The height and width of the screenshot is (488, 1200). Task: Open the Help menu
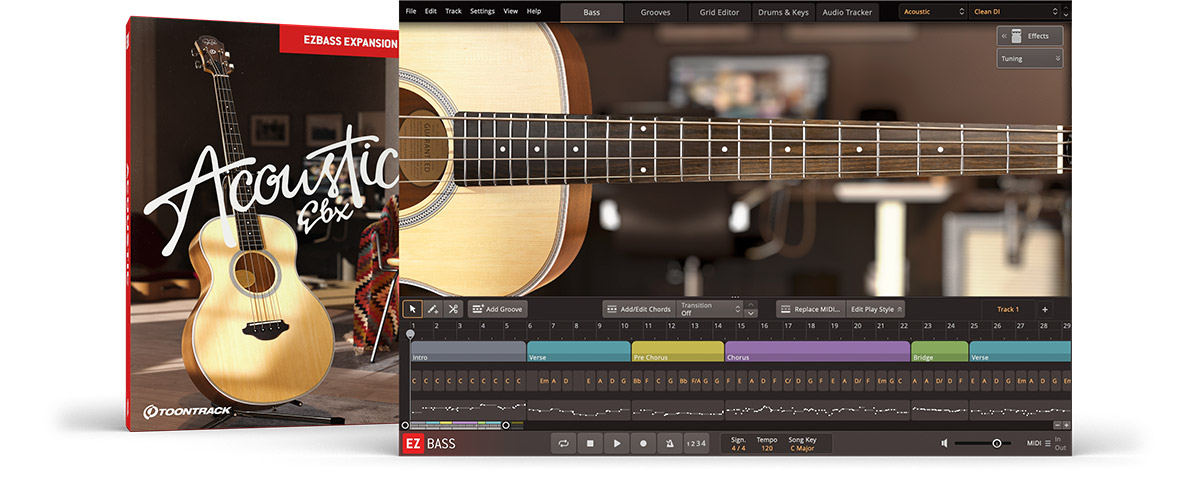[x=534, y=11]
